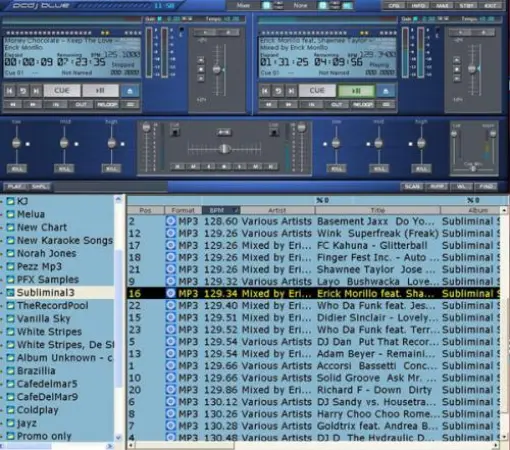The image size is (510, 450).
Task: Toggle left channel Mid KILL button
Action: coord(64,169)
